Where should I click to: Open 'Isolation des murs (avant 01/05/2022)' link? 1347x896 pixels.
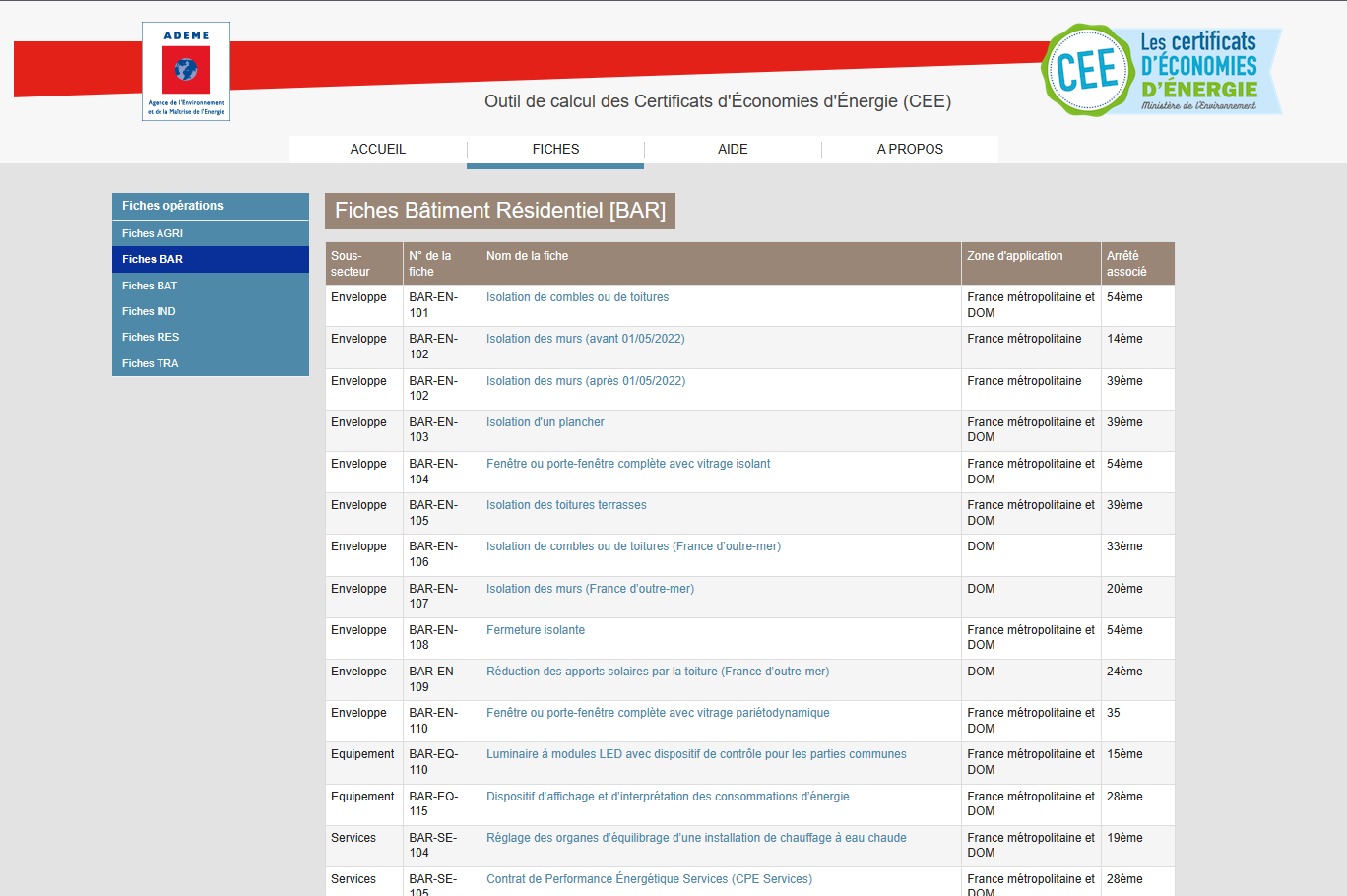[586, 339]
